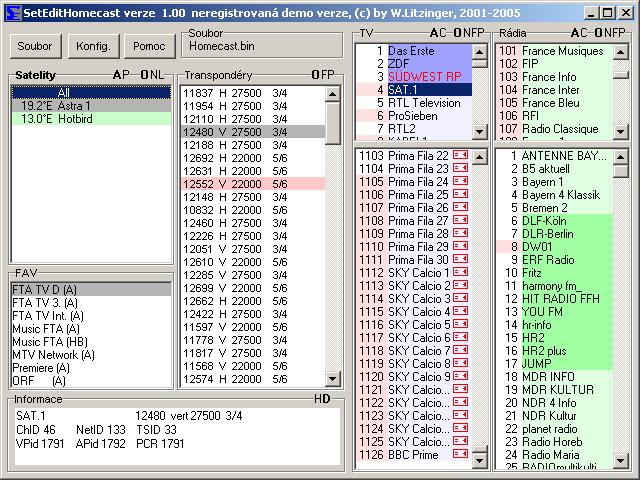Click the top TV list scroll down arrow
This screenshot has width=640, height=480.
(x=479, y=131)
